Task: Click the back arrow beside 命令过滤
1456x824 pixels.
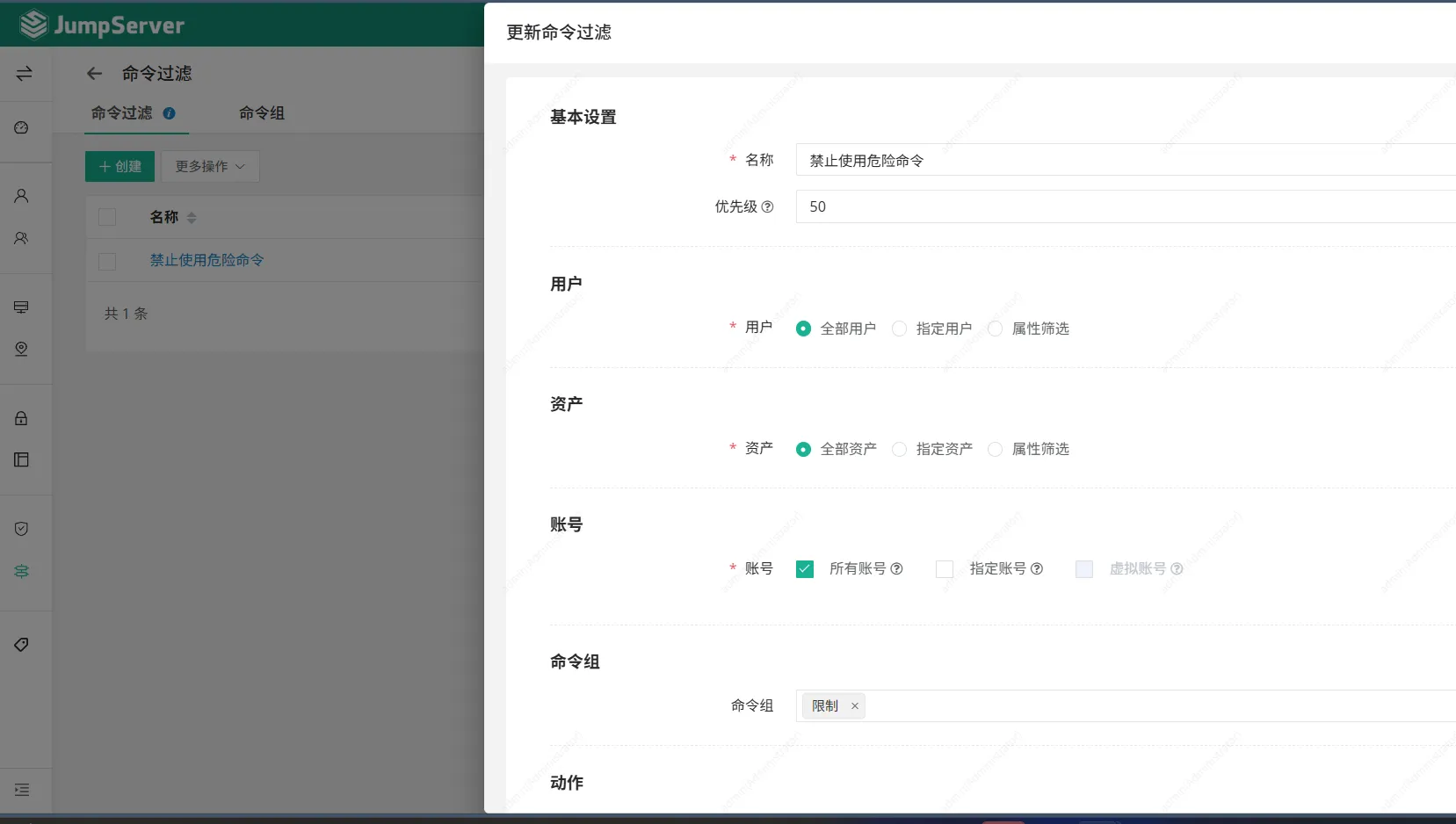Action: (94, 74)
